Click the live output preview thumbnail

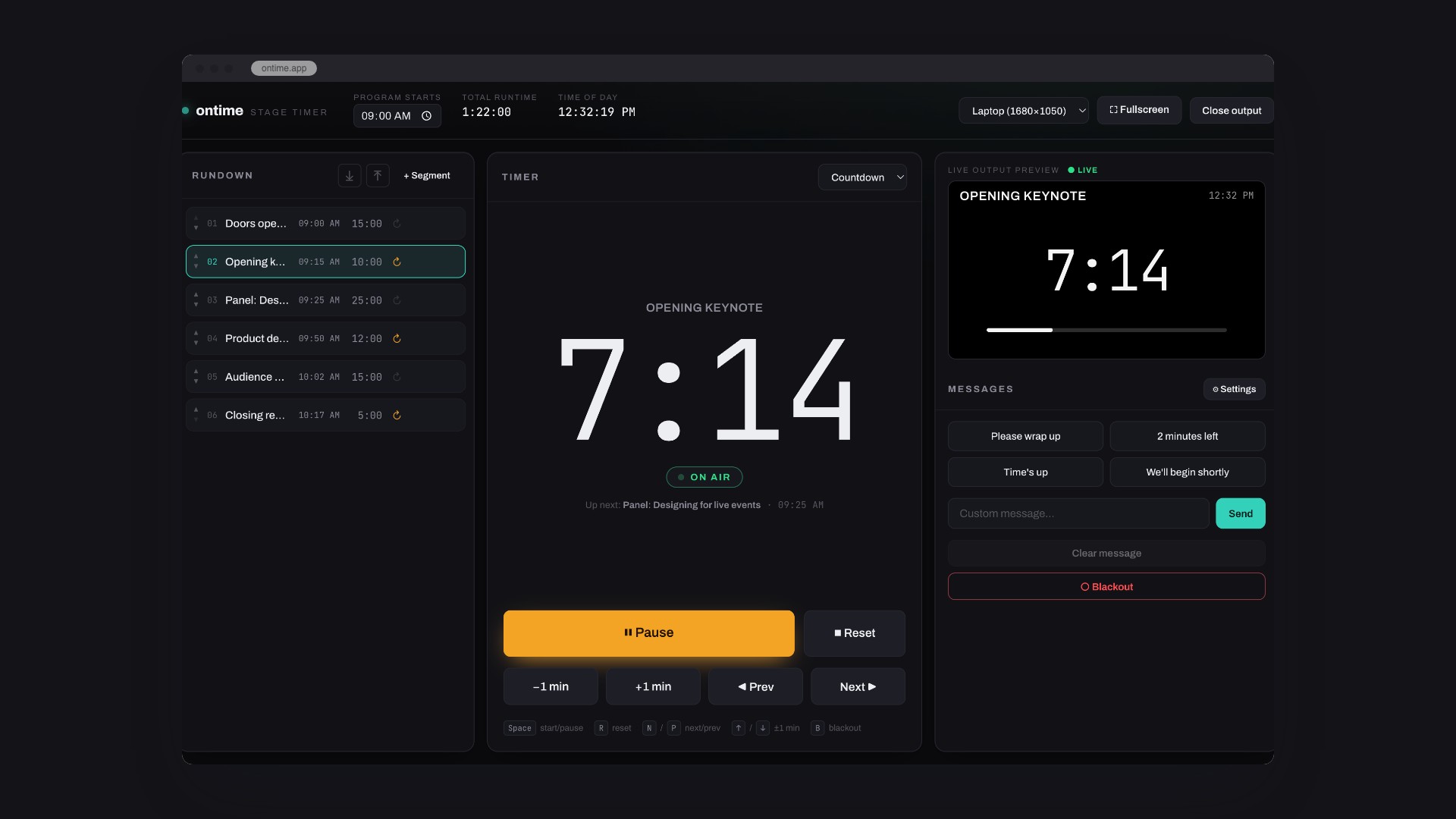pos(1106,271)
